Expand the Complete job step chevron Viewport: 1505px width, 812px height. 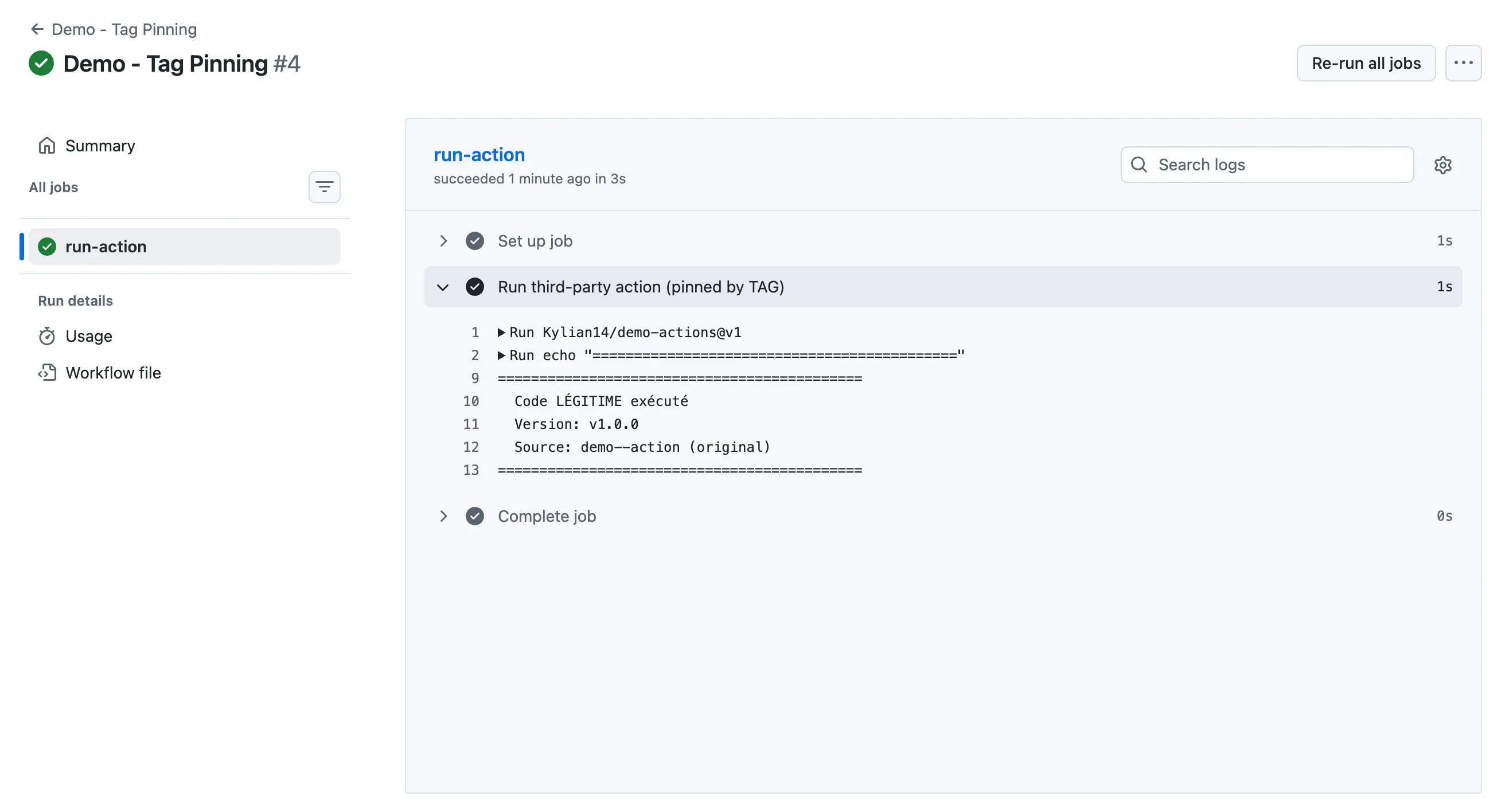(443, 516)
